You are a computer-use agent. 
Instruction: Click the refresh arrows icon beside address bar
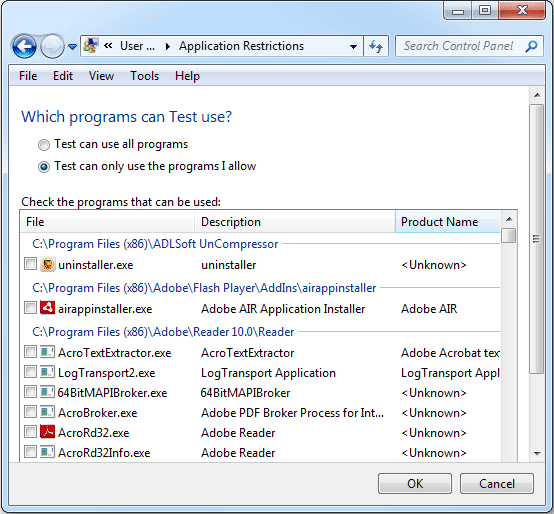[x=376, y=46]
